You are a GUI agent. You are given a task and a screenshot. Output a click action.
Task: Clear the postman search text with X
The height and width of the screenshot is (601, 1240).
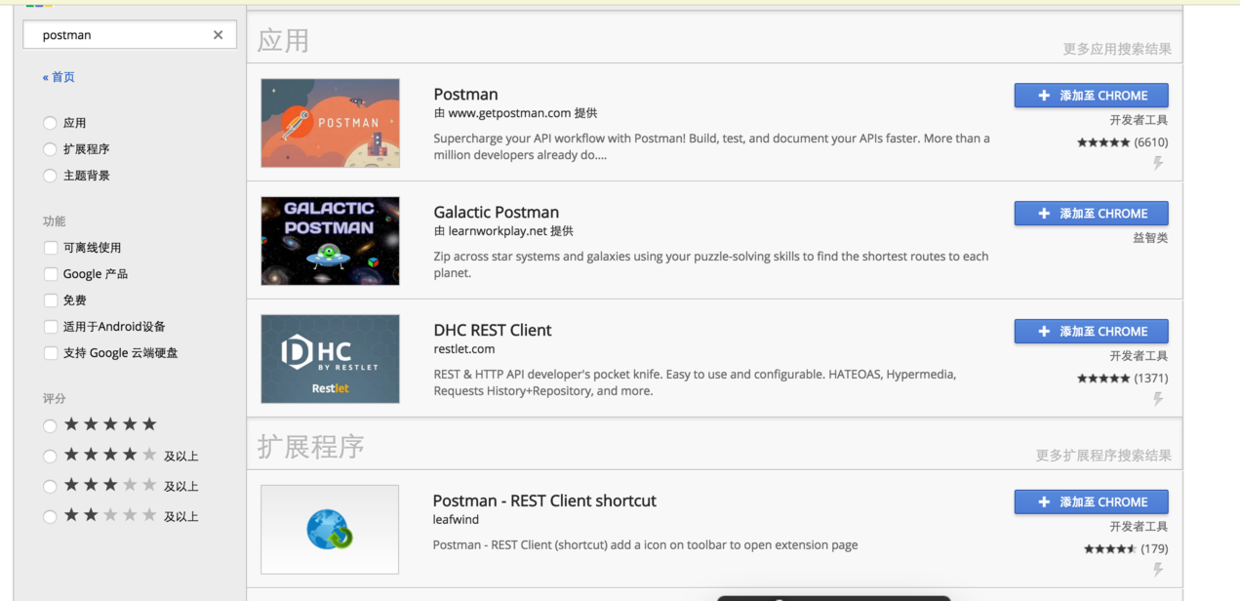218,35
